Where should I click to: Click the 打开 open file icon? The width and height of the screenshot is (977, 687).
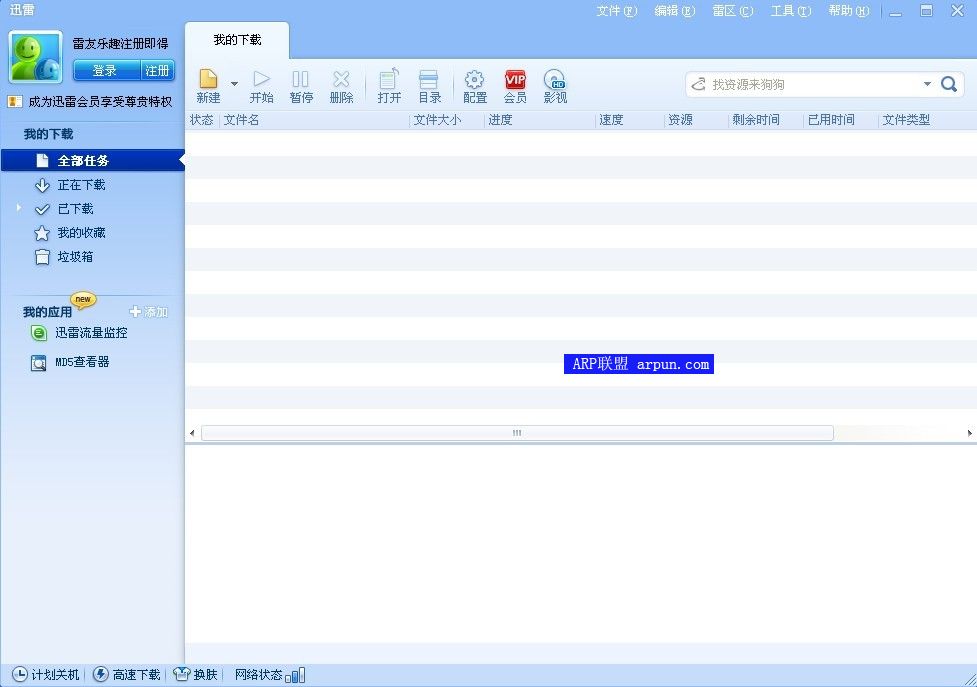(389, 80)
